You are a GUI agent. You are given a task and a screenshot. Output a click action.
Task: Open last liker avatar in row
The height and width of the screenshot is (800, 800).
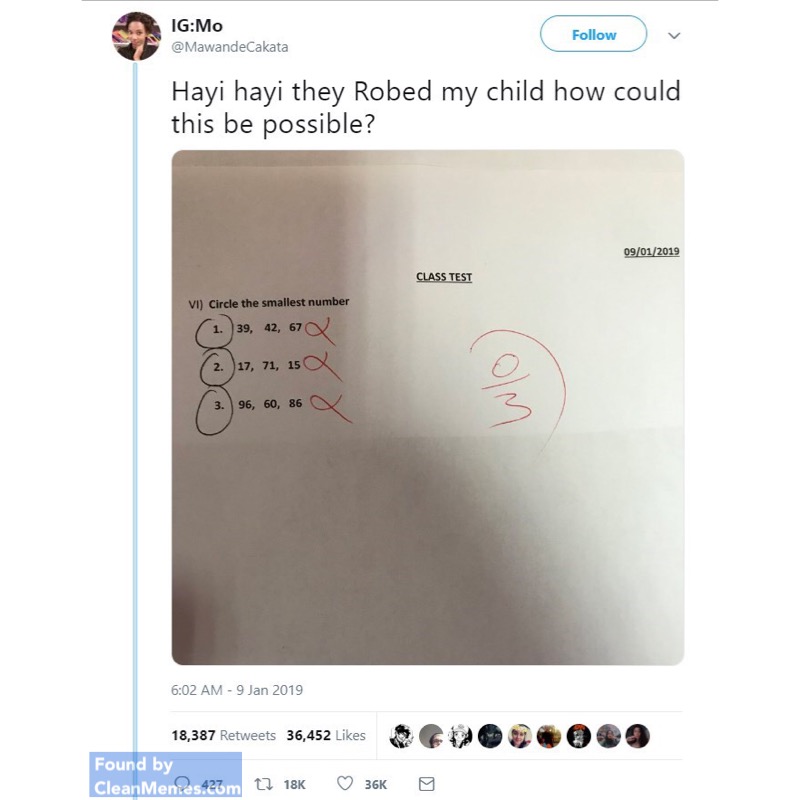[637, 736]
